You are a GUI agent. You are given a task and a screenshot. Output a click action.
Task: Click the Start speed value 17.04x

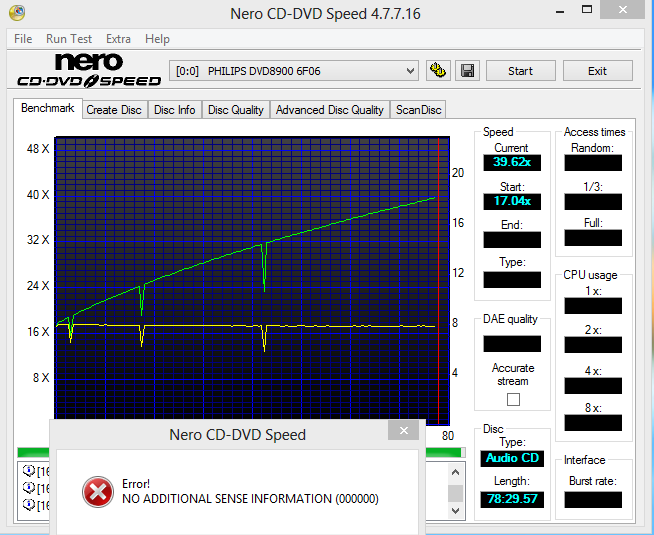pos(512,201)
